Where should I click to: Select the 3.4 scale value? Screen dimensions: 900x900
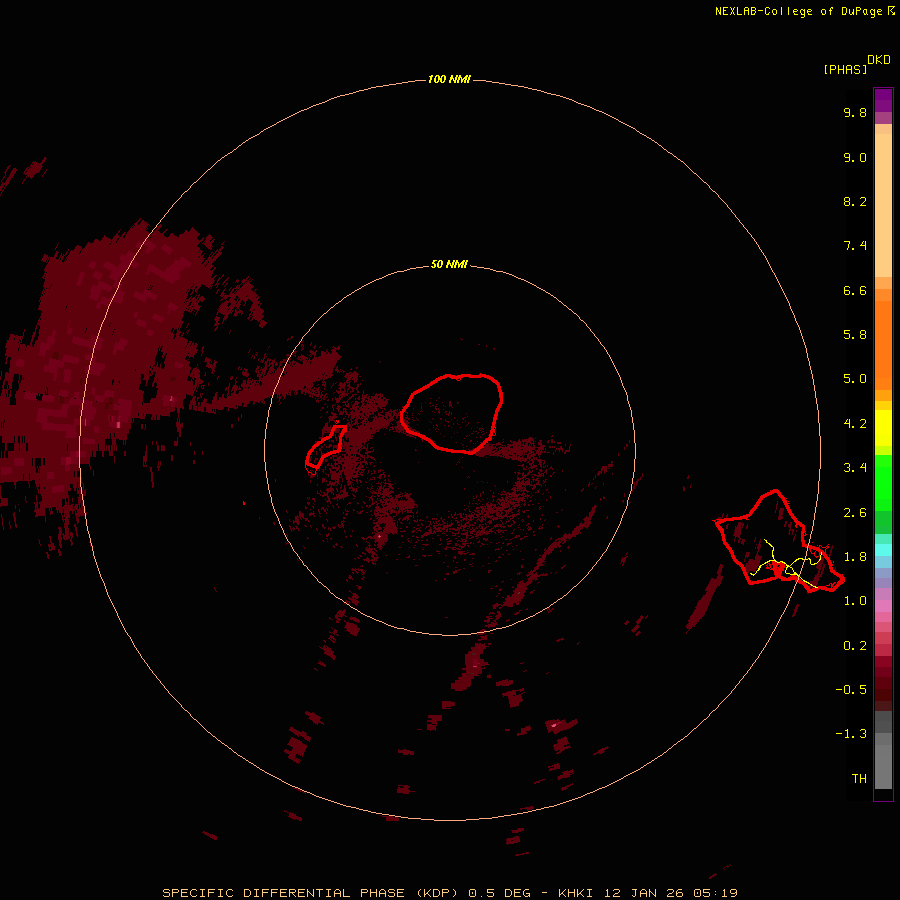click(x=855, y=468)
